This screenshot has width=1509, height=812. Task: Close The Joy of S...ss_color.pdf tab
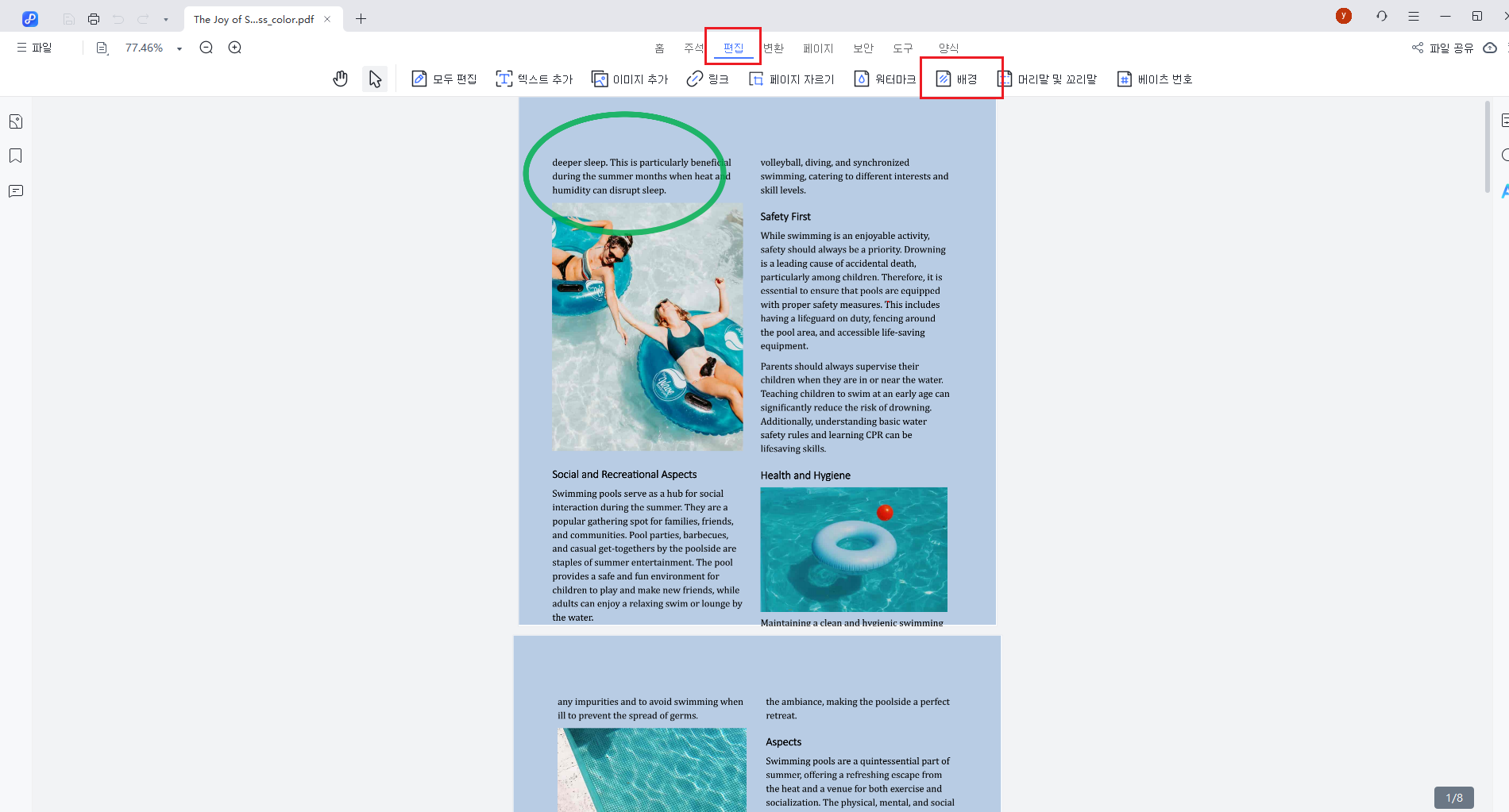click(327, 19)
